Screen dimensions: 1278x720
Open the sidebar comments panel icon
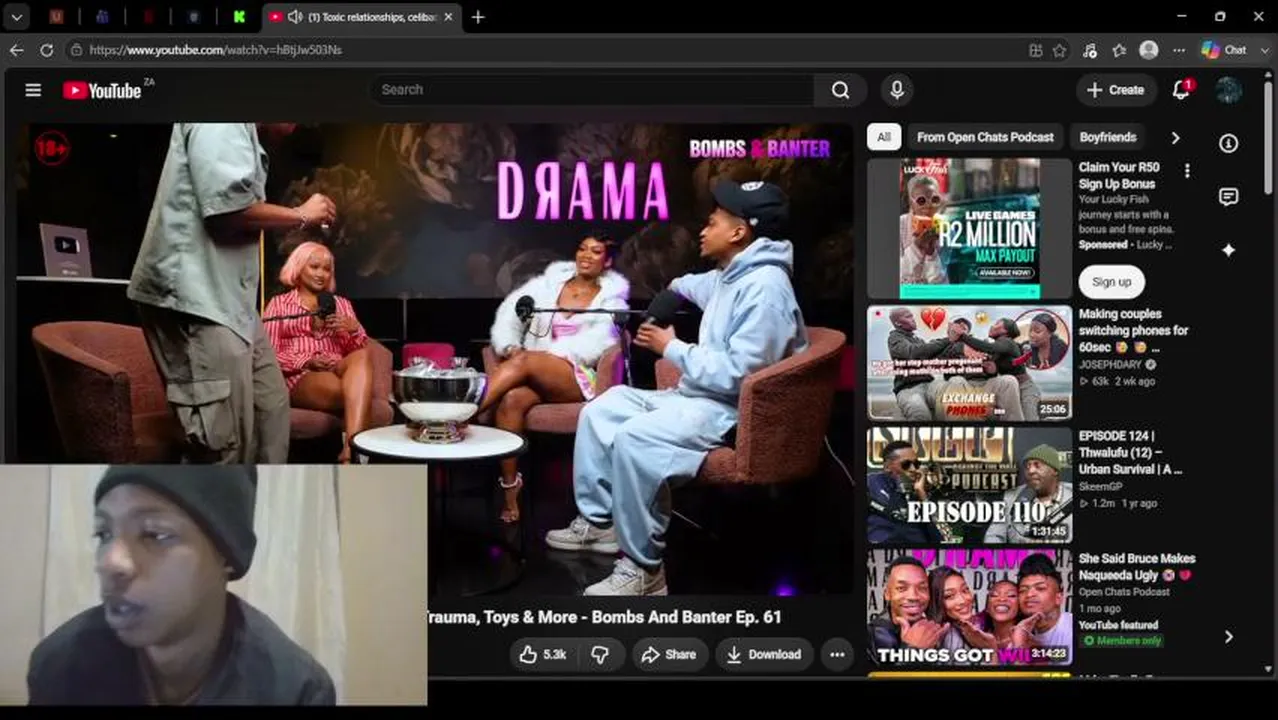pyautogui.click(x=1228, y=196)
